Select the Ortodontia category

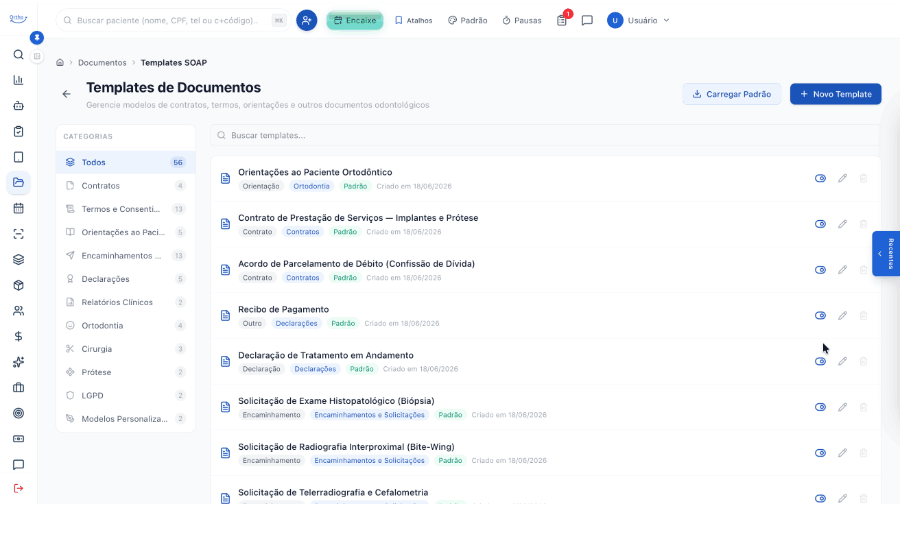(126, 325)
